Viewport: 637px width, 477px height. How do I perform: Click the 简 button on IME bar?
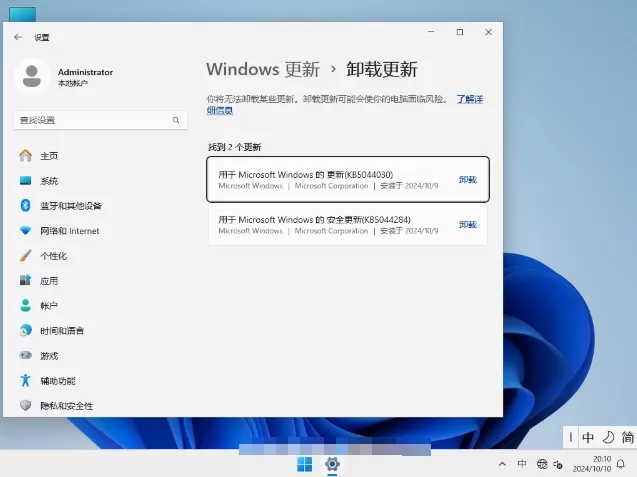627,437
